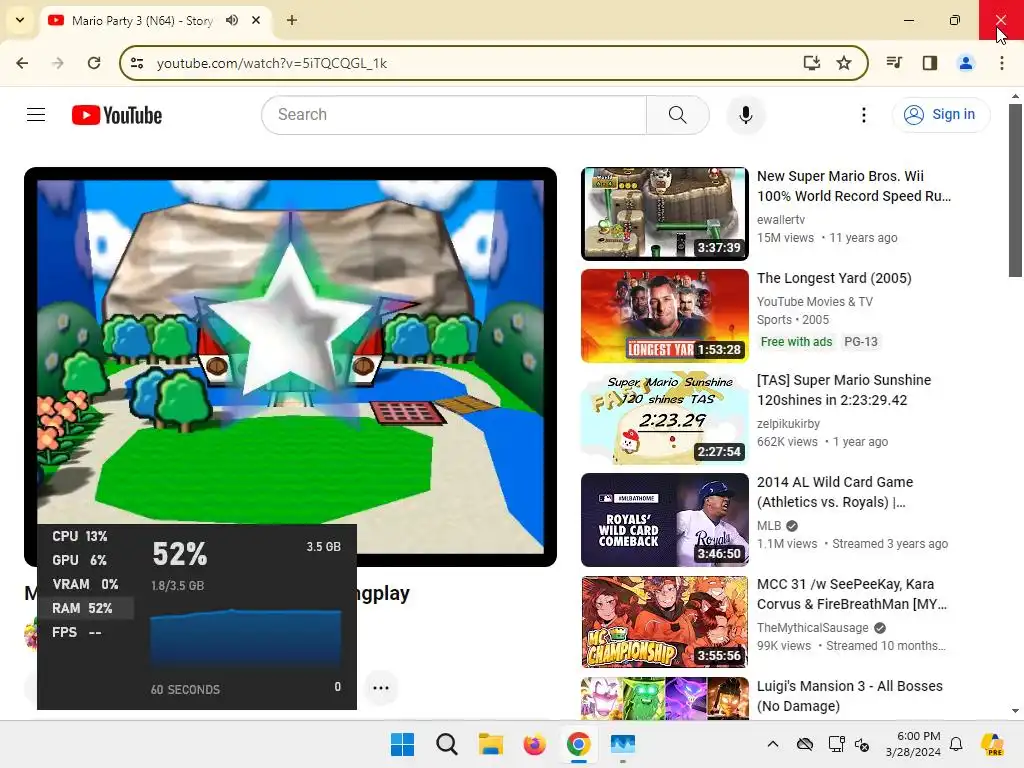Close the Mario Party 3 tab
Viewport: 1024px width, 768px height.
256,20
